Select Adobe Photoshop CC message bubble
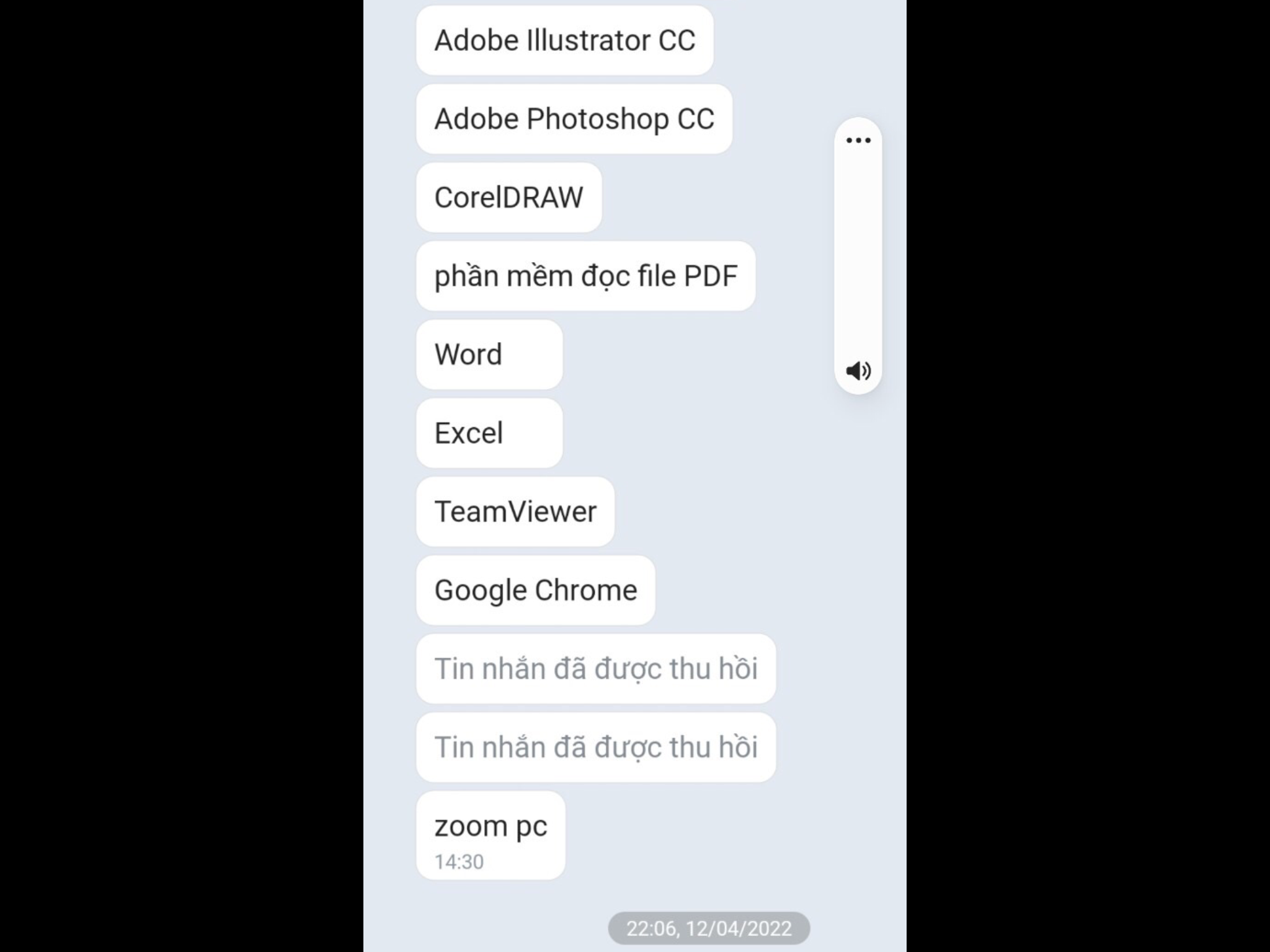 574,118
